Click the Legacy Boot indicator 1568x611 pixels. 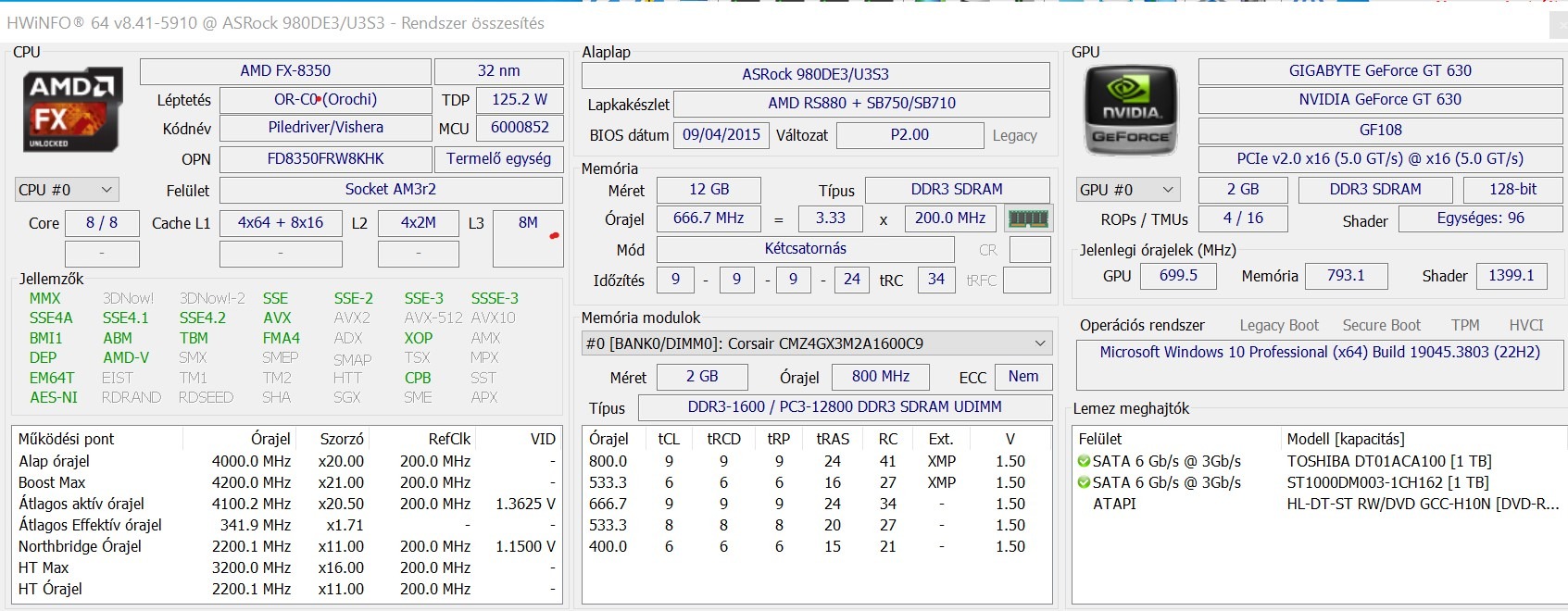pos(1279,325)
